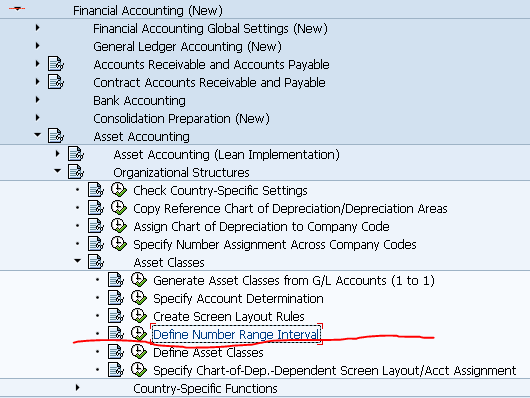Execute Define Asset Classes activity icon

tap(139, 352)
